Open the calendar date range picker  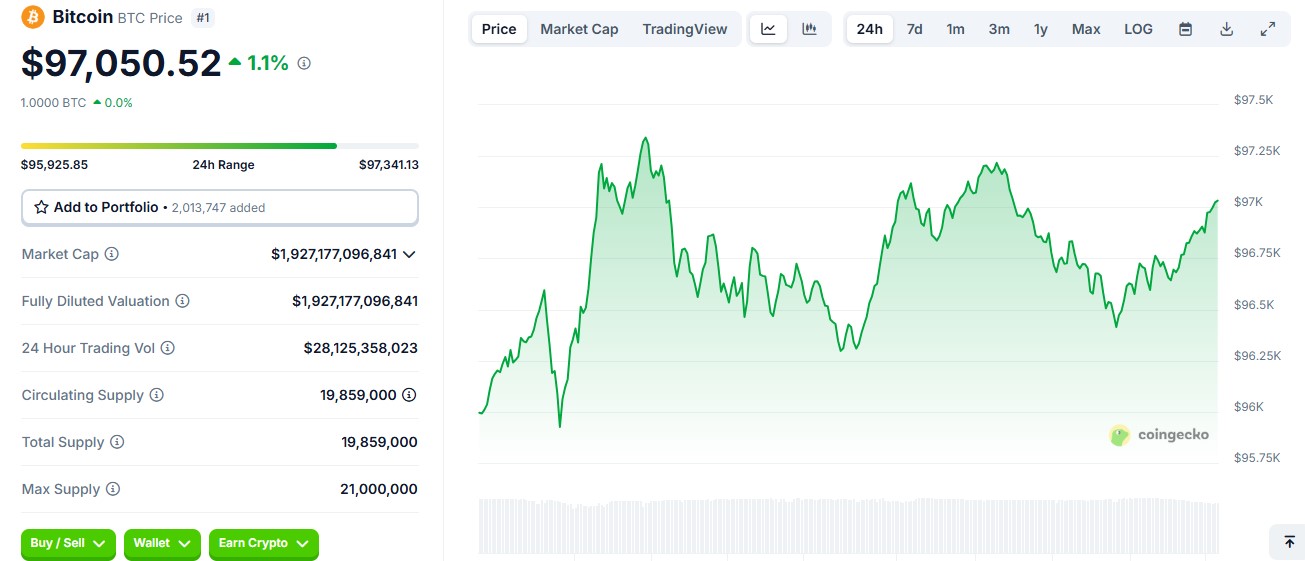click(x=1185, y=29)
